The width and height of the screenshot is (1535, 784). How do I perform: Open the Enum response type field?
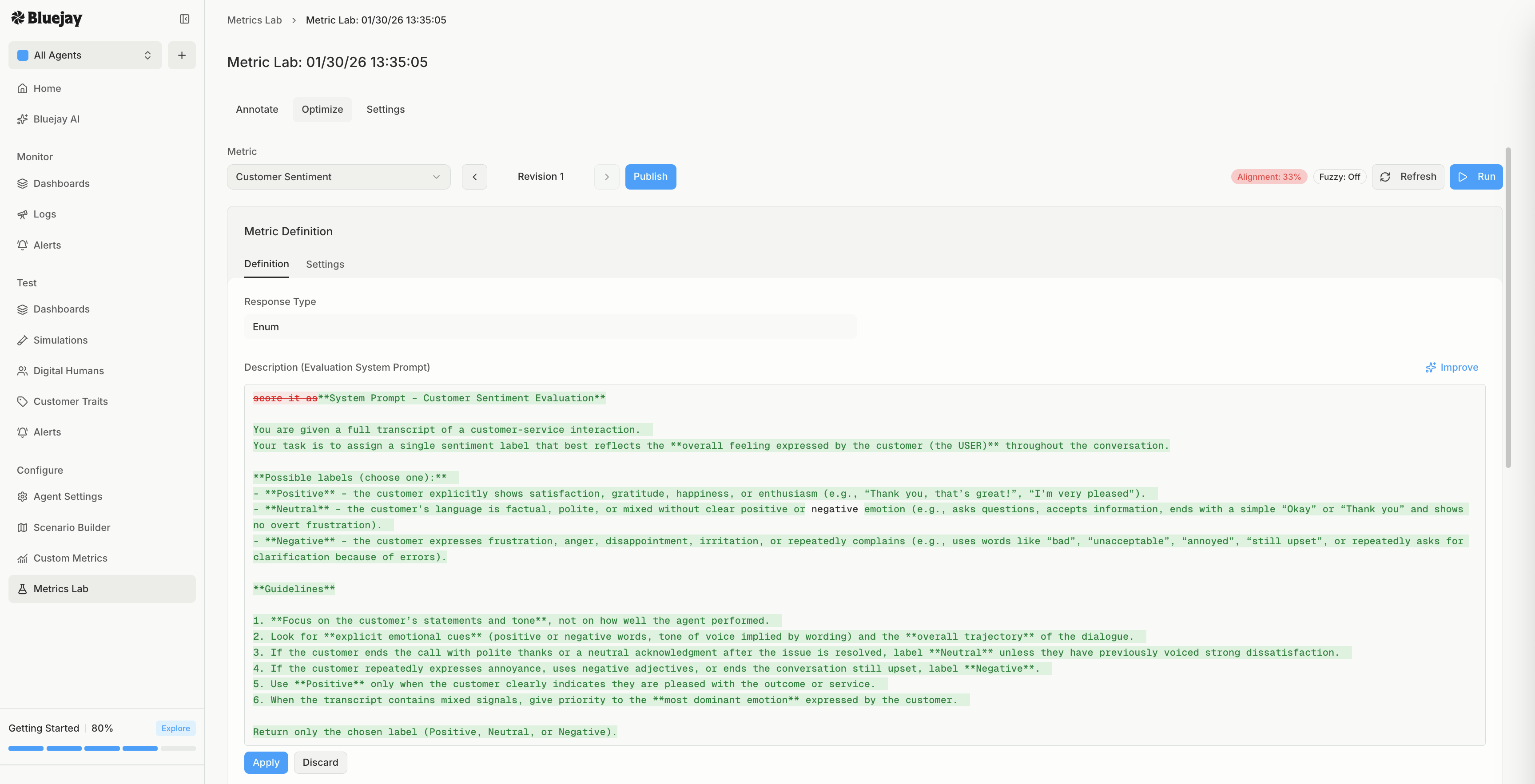550,327
